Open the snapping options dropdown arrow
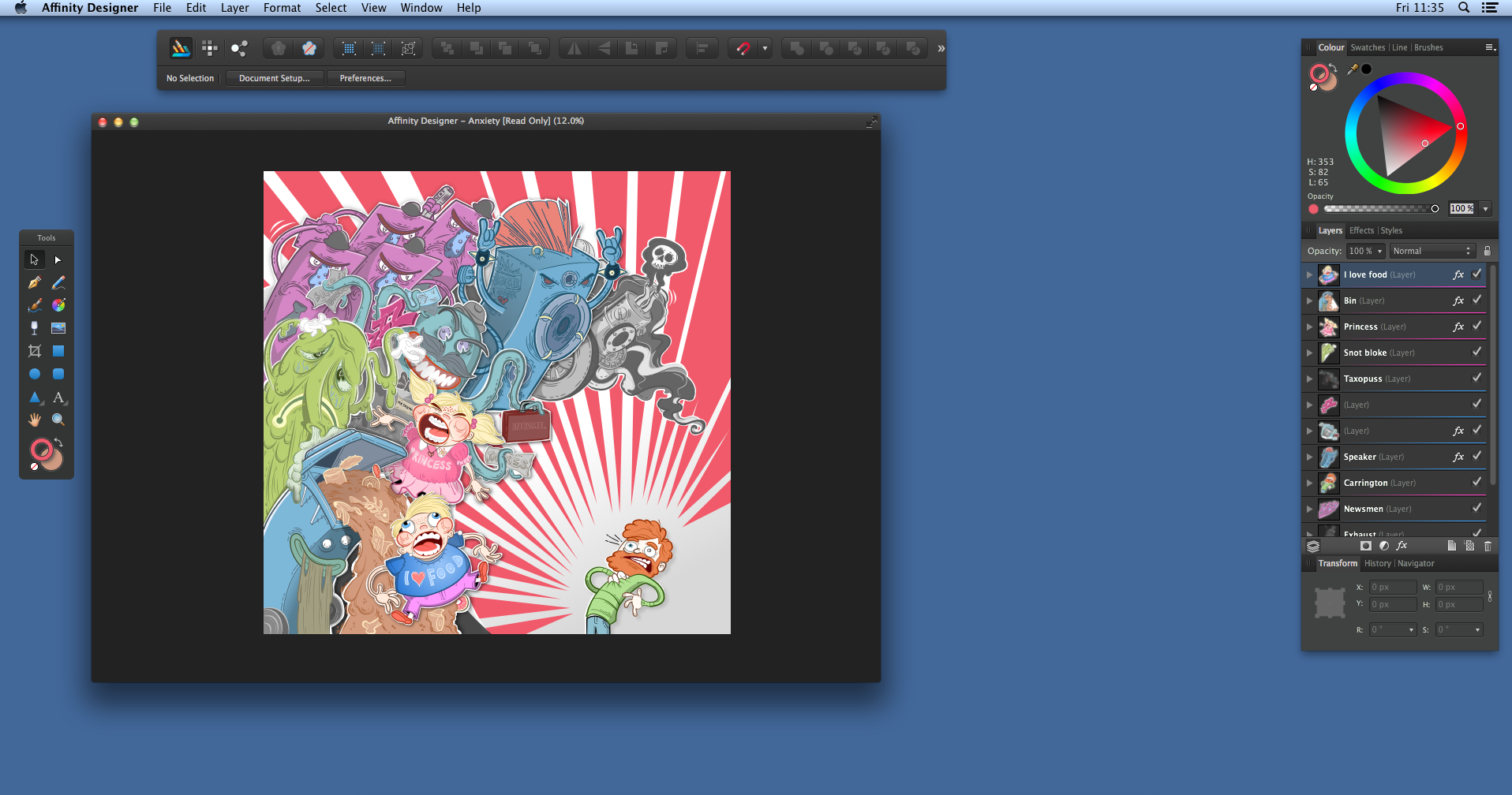 click(765, 48)
